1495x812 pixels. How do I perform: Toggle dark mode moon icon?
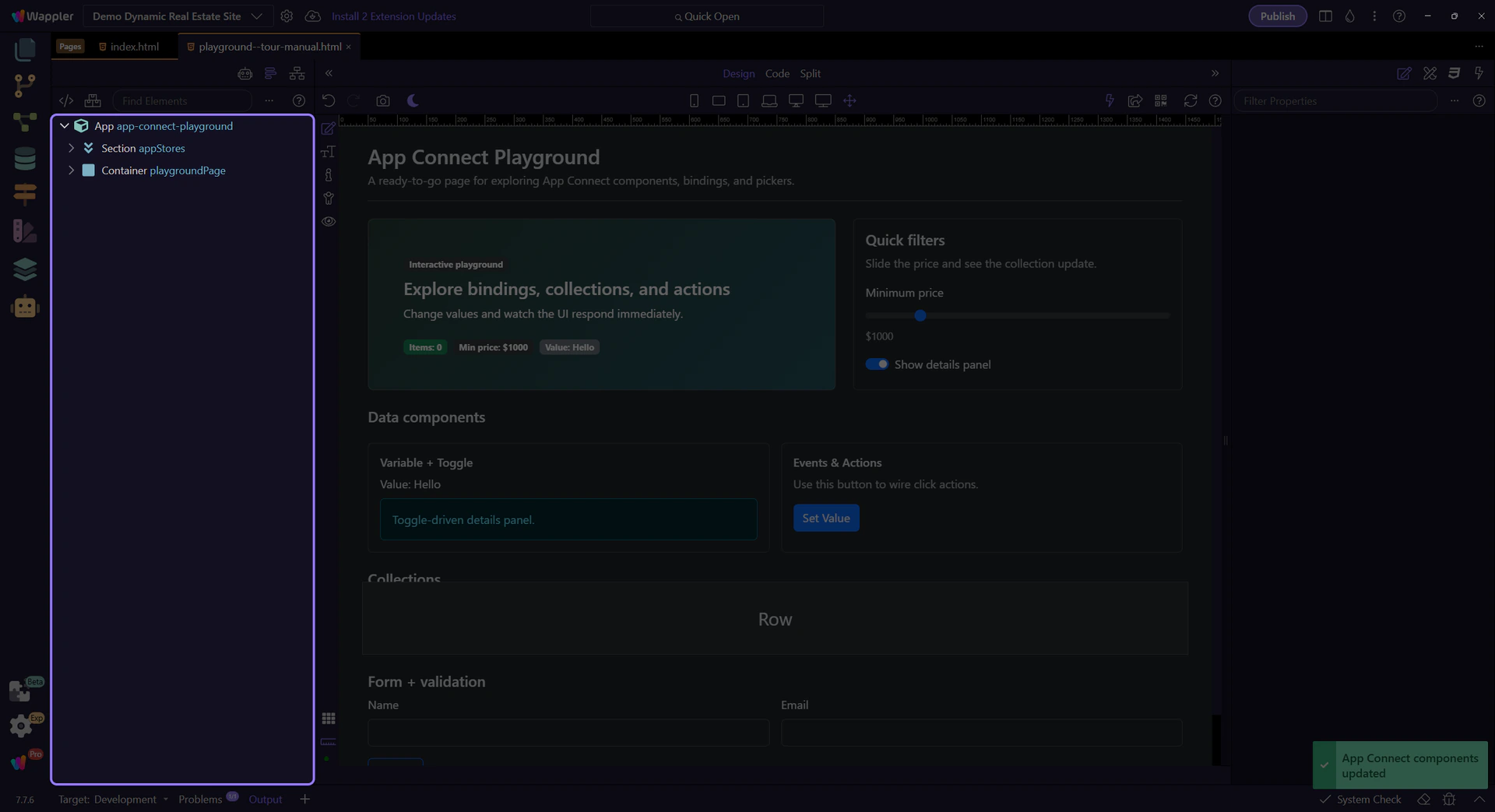413,100
